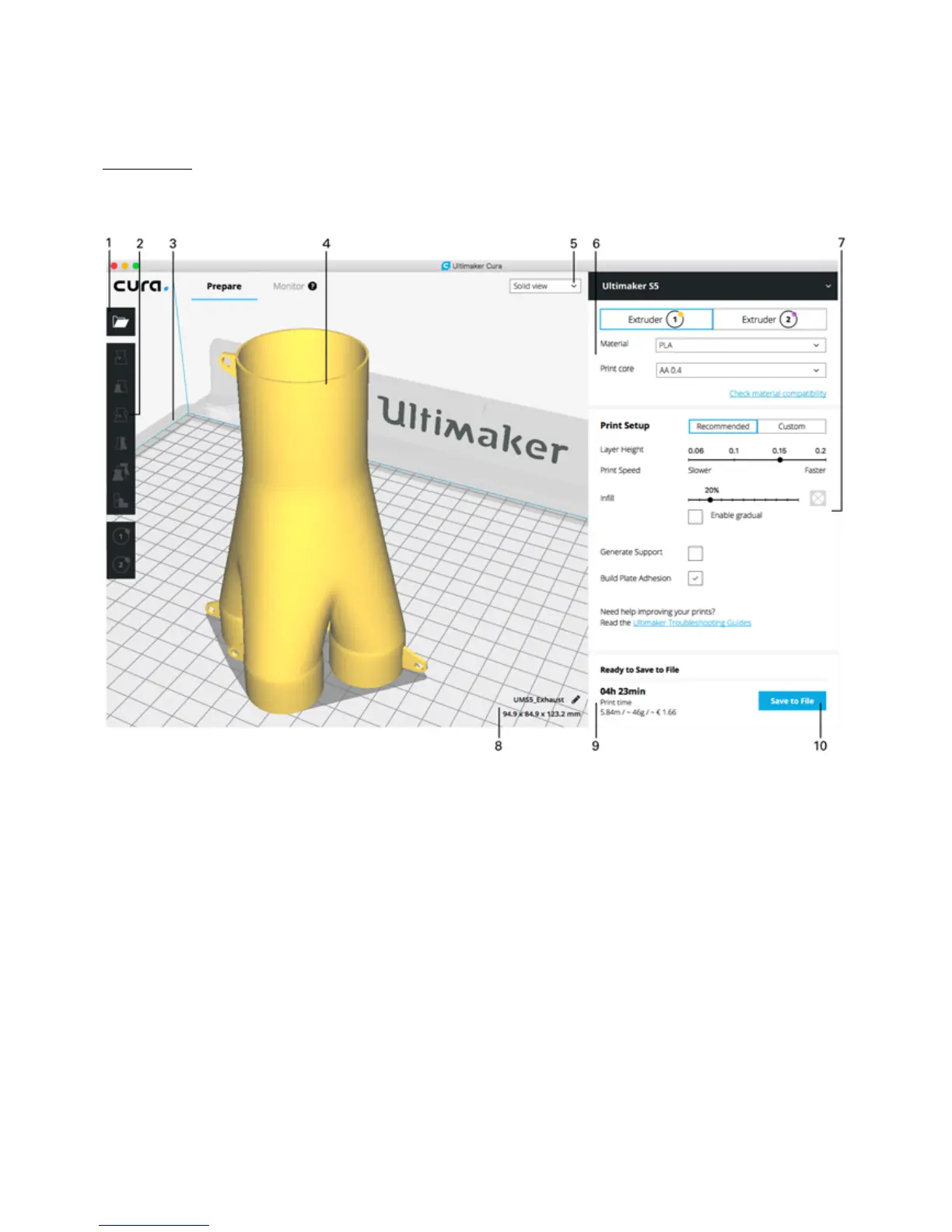Select the Per Model Settings tool
Viewport: 952px width, 1232px height.
tap(121, 472)
